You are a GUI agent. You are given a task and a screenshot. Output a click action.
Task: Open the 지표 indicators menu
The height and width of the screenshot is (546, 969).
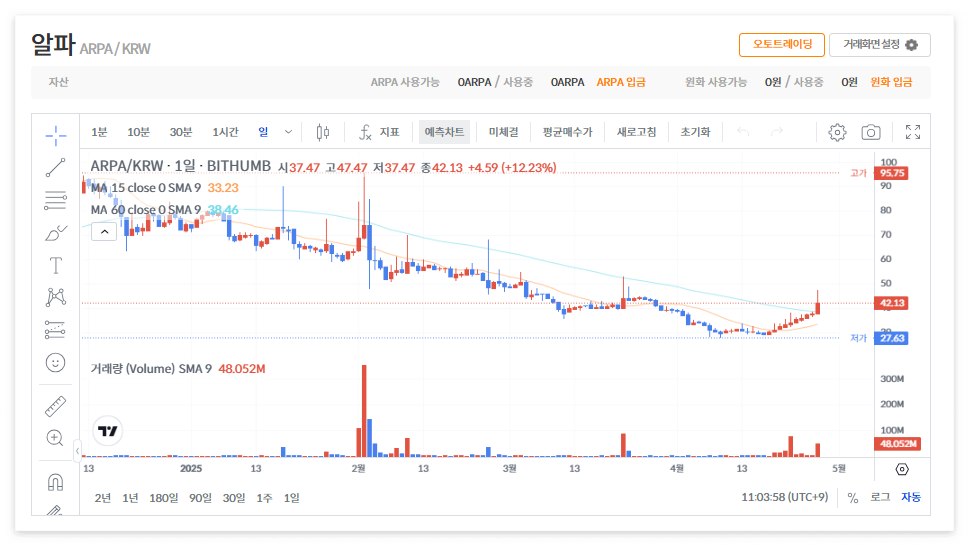379,132
